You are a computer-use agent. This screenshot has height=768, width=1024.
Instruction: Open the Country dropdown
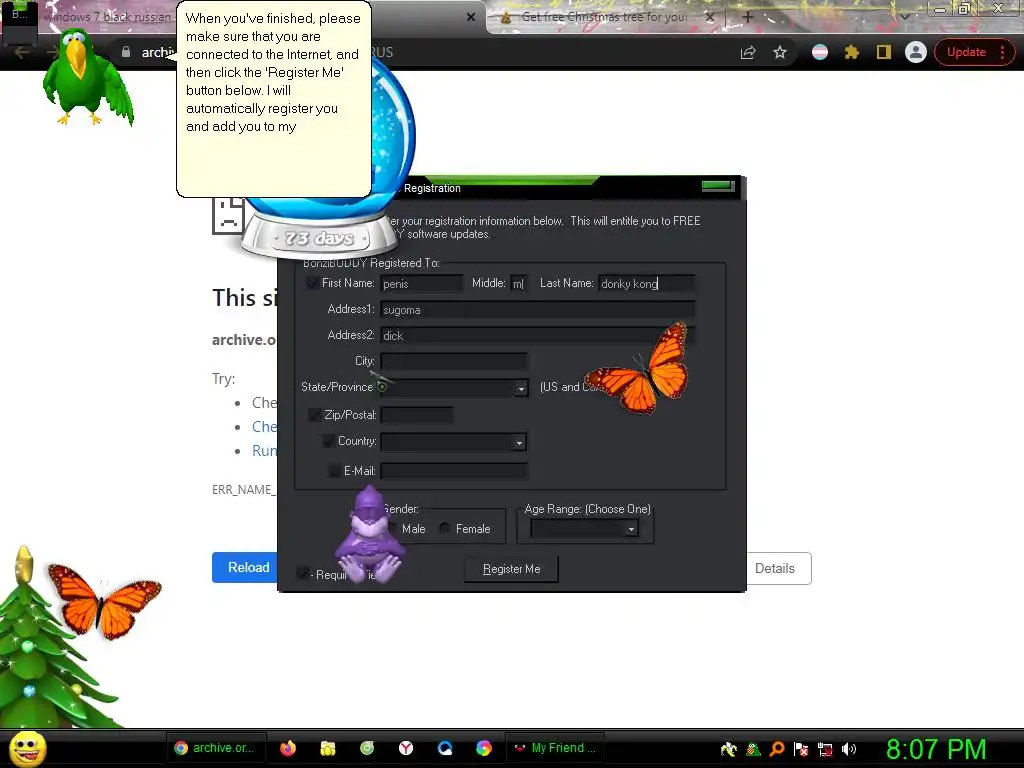[519, 443]
